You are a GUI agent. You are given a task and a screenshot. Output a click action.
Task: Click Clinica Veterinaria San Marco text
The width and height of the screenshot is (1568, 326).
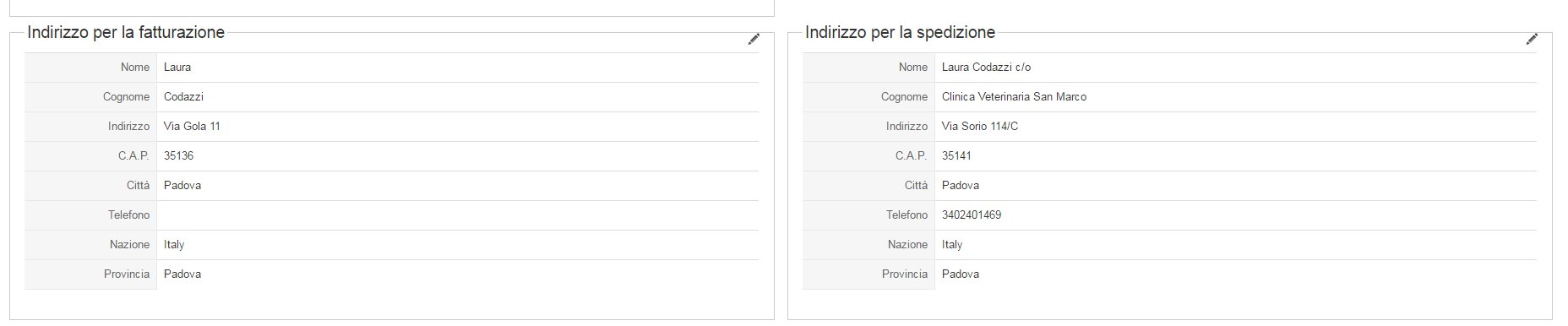click(1014, 97)
